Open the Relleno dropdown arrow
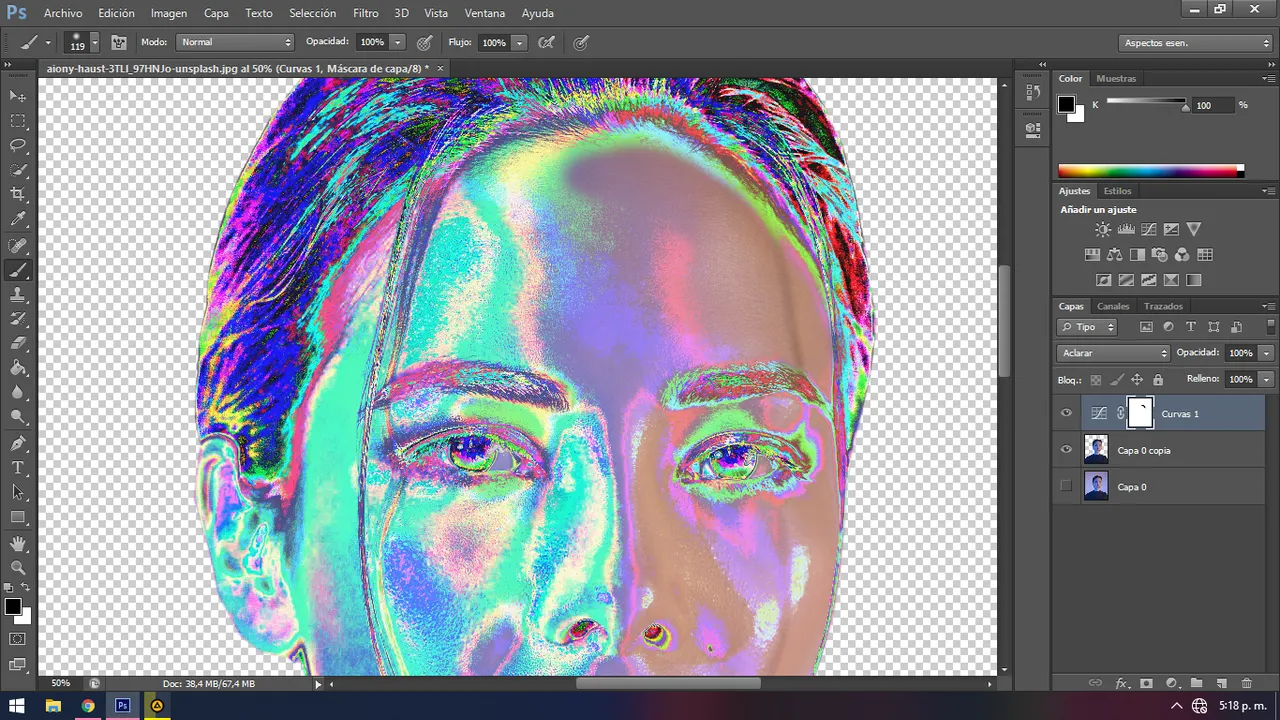 1266,380
